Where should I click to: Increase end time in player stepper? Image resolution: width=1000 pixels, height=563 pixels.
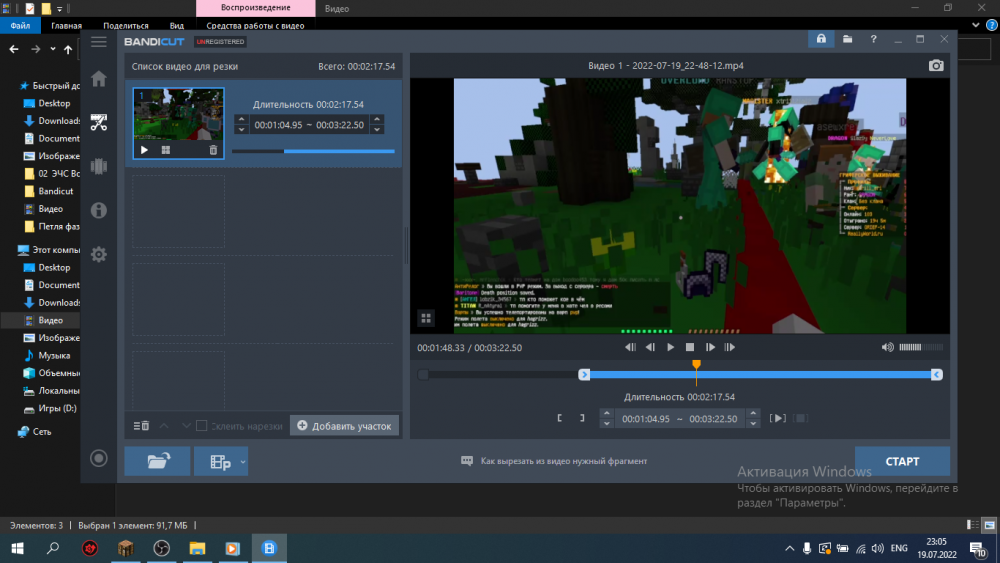[x=753, y=414]
